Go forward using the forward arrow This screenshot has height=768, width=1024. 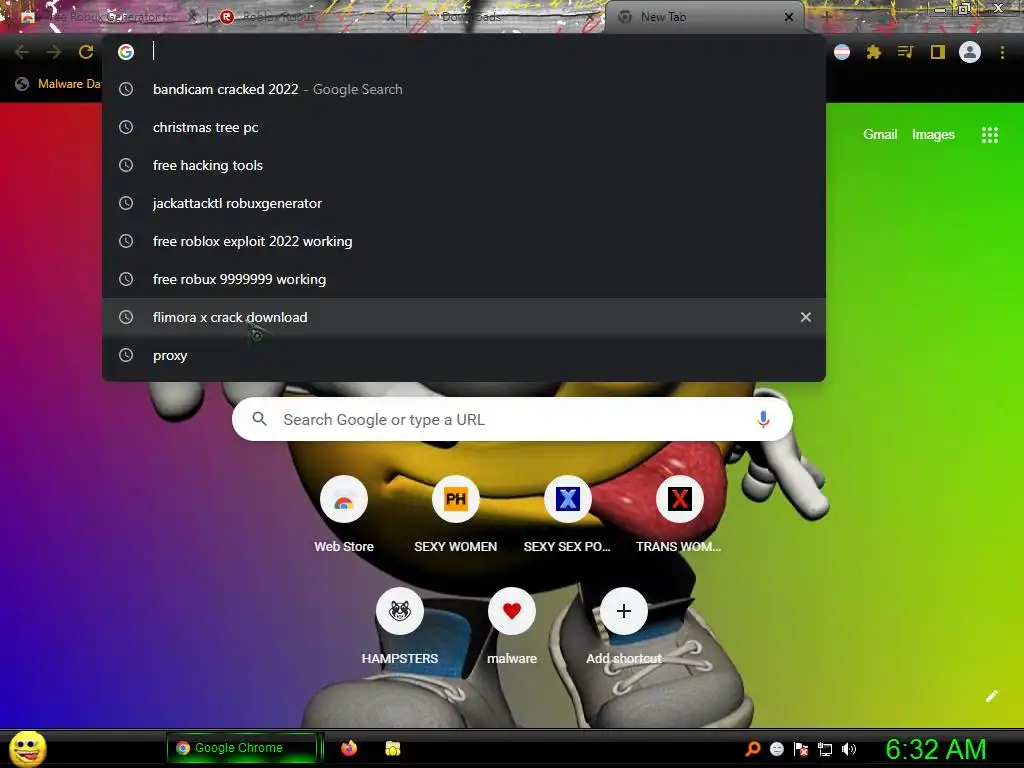click(54, 52)
